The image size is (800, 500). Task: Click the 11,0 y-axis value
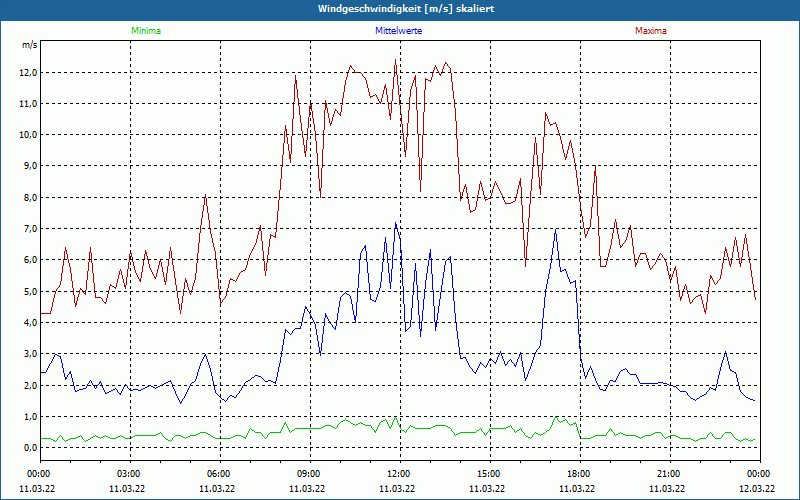(x=28, y=104)
